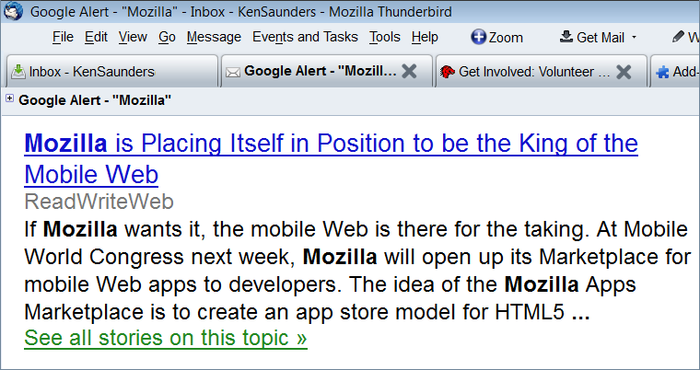
Task: Click the Thunderbird app icon in title bar
Action: [13, 11]
